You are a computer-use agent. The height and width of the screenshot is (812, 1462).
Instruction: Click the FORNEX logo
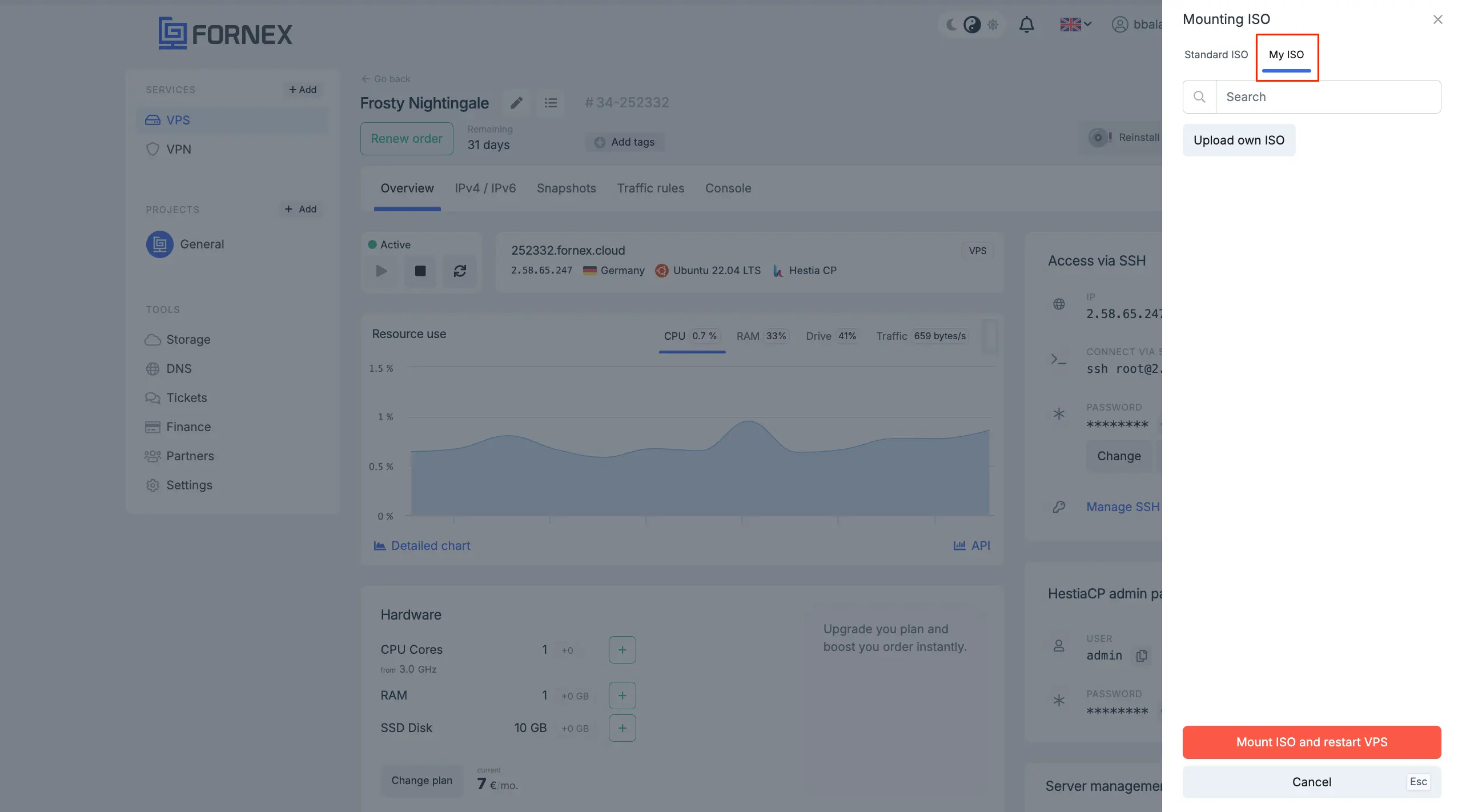(x=225, y=33)
